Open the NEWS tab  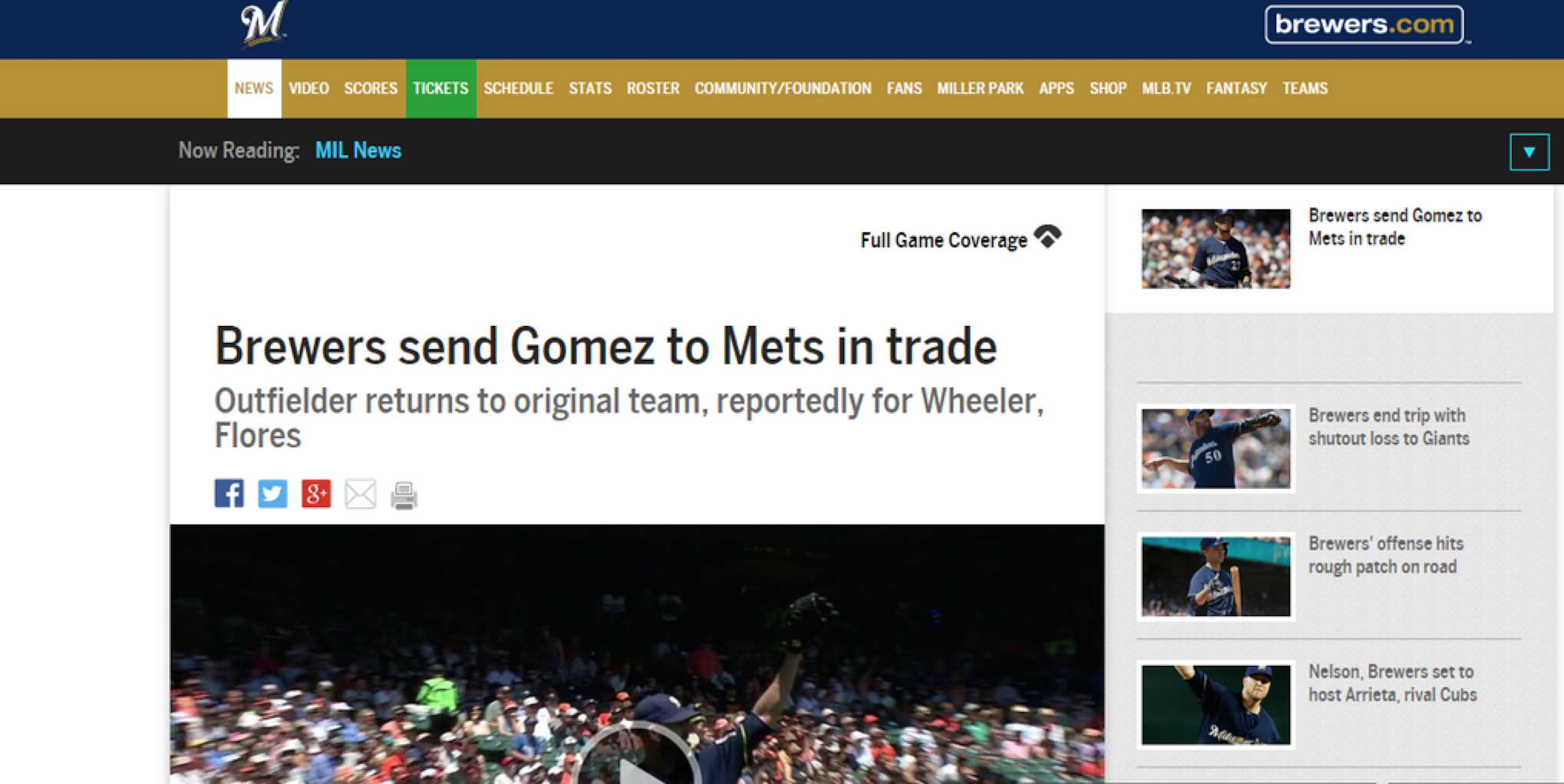(x=254, y=88)
